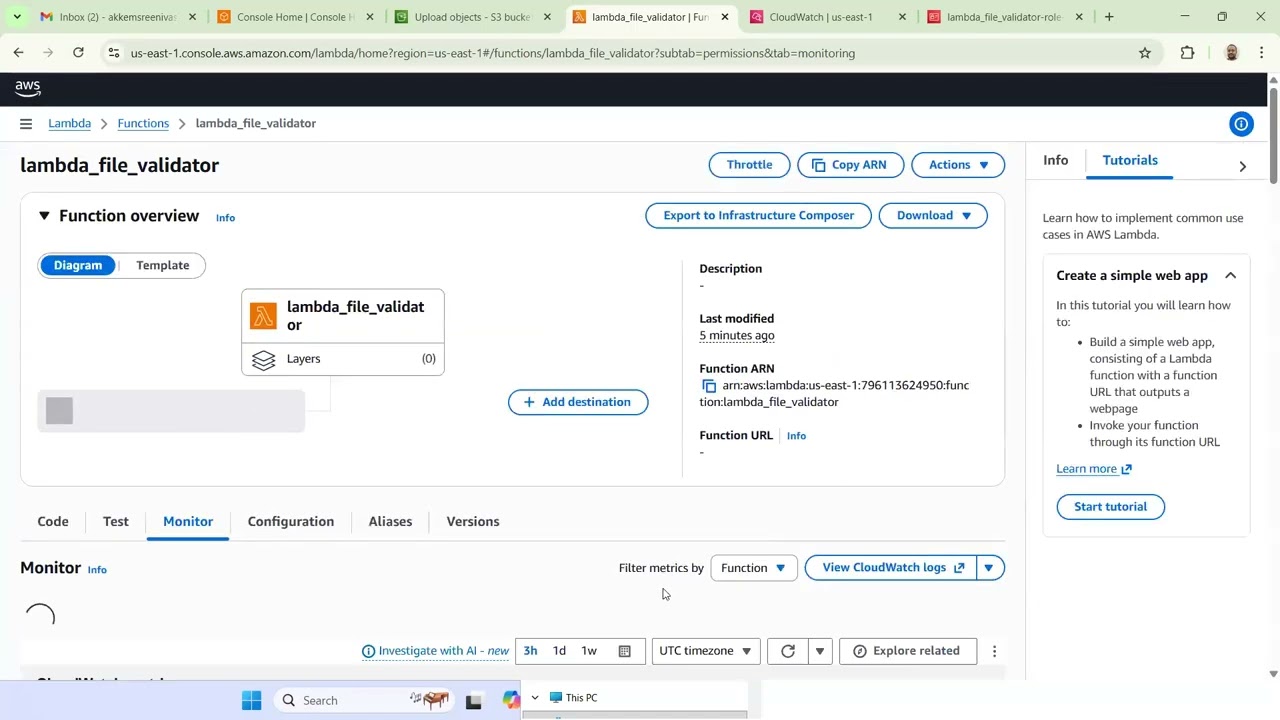
Task: Click the browser reload button
Action: point(78,53)
